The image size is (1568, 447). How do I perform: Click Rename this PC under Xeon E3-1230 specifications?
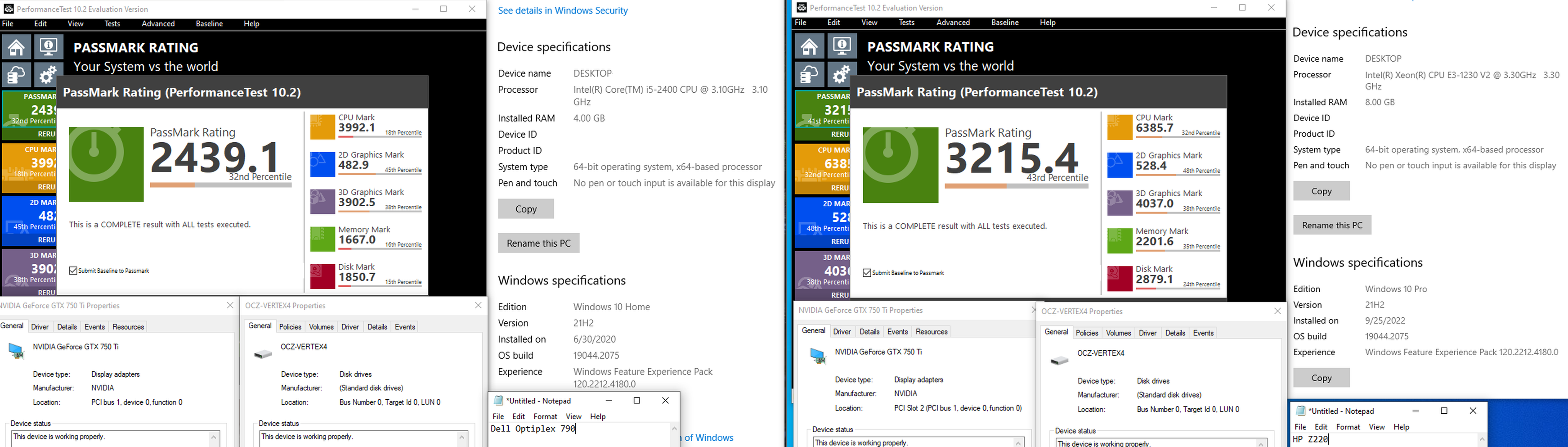[x=1332, y=226]
